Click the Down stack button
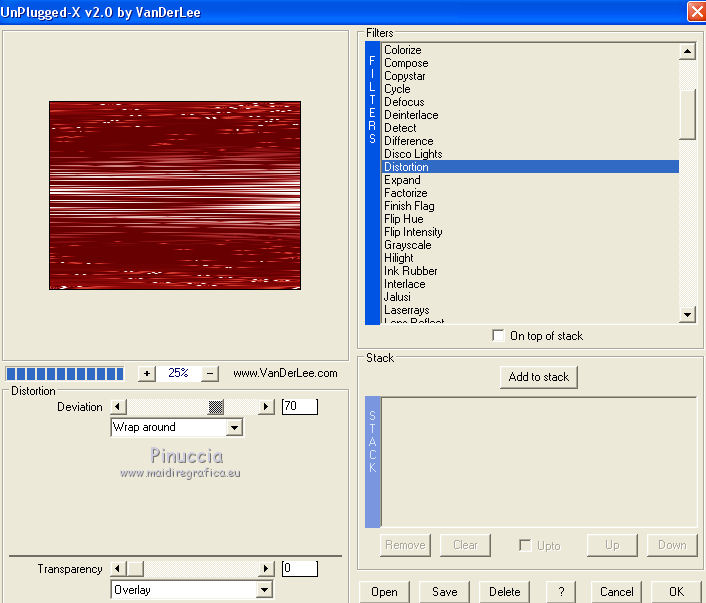The width and height of the screenshot is (706, 603). point(672,545)
